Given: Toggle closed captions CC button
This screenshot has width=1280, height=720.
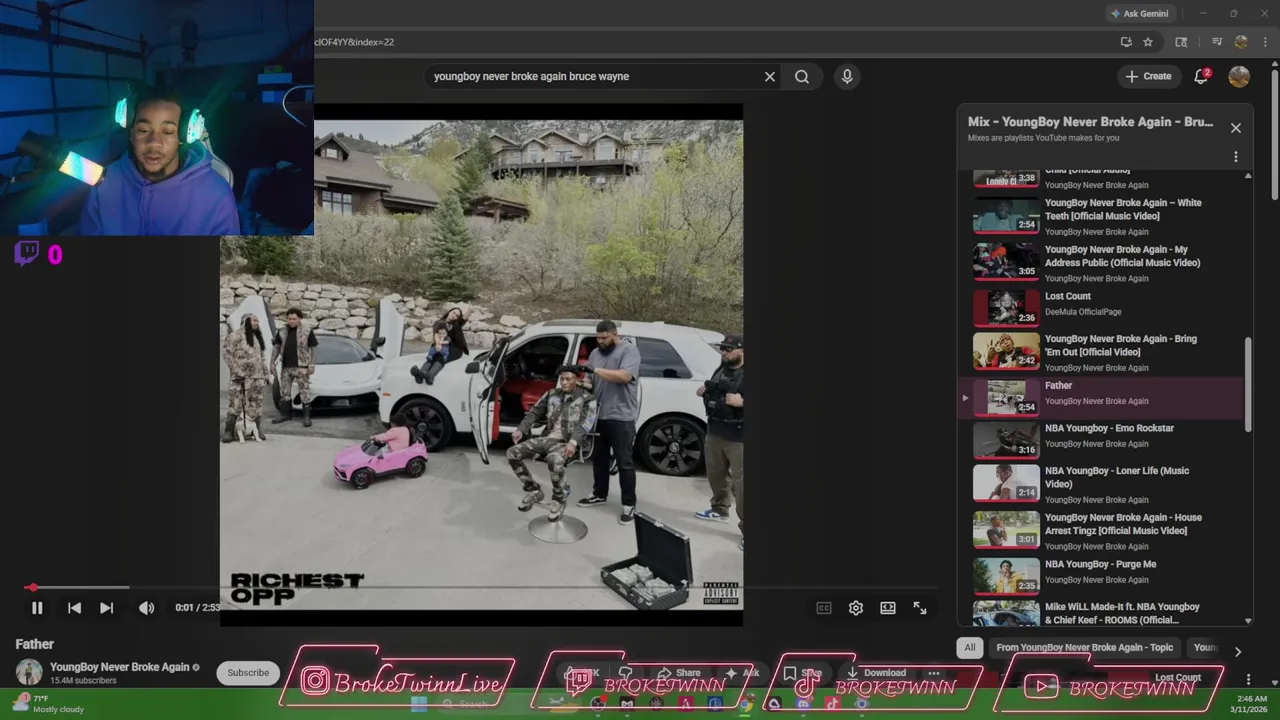Looking at the screenshot, I should (x=824, y=608).
